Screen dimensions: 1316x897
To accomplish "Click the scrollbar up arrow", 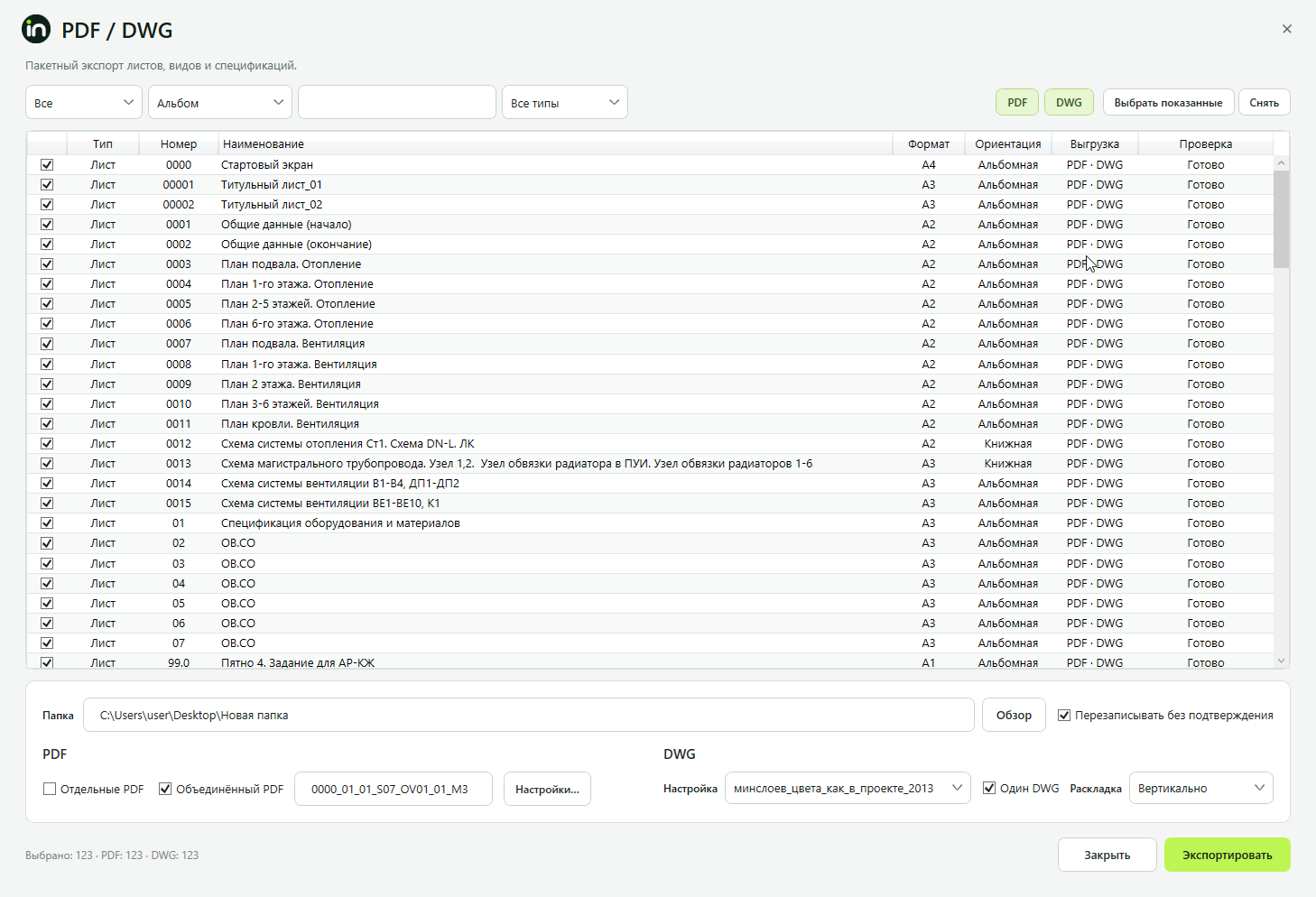I will tap(1281, 162).
